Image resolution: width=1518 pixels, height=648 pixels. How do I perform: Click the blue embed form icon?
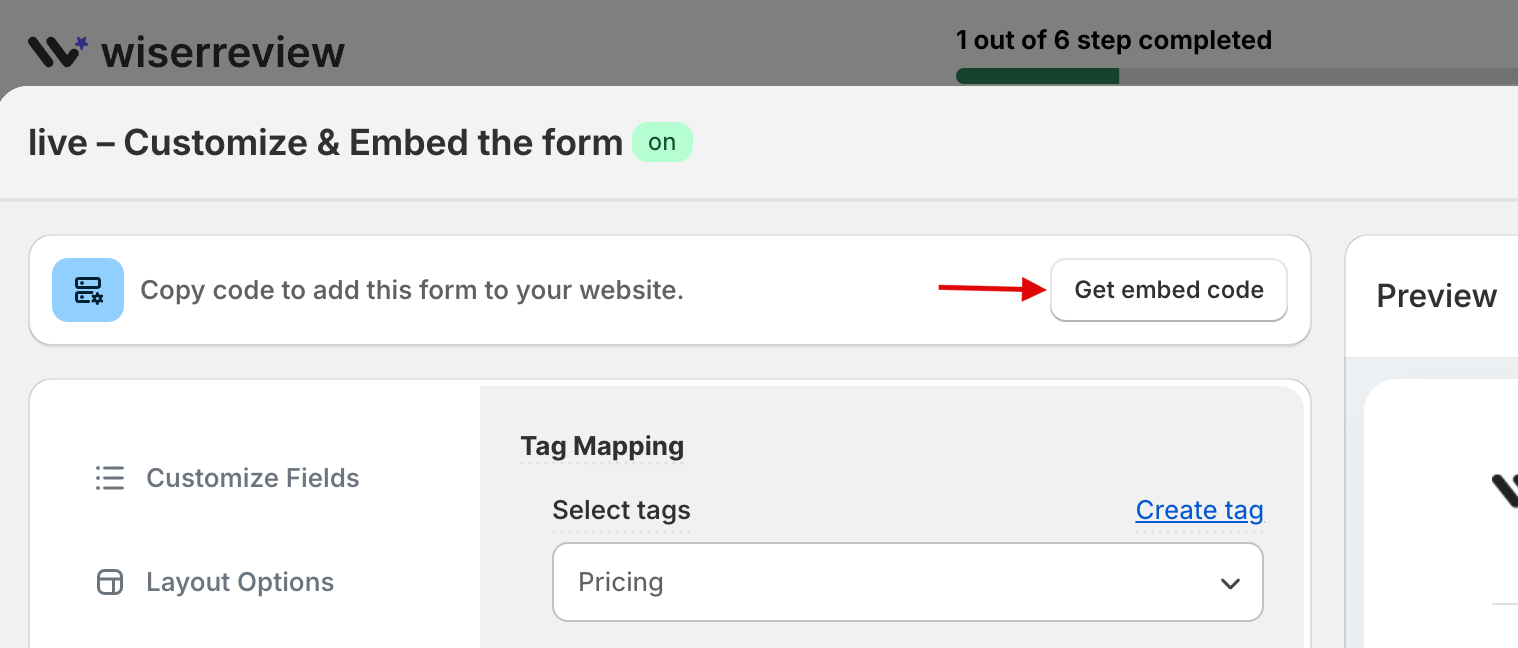(x=88, y=290)
